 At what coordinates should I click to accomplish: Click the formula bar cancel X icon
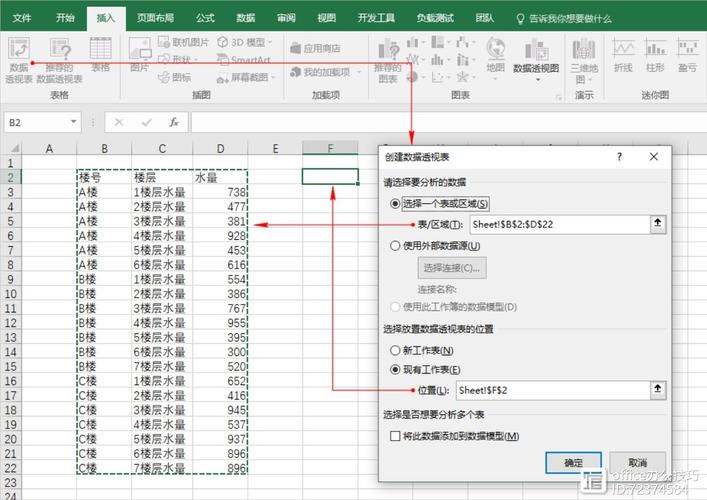click(x=119, y=122)
